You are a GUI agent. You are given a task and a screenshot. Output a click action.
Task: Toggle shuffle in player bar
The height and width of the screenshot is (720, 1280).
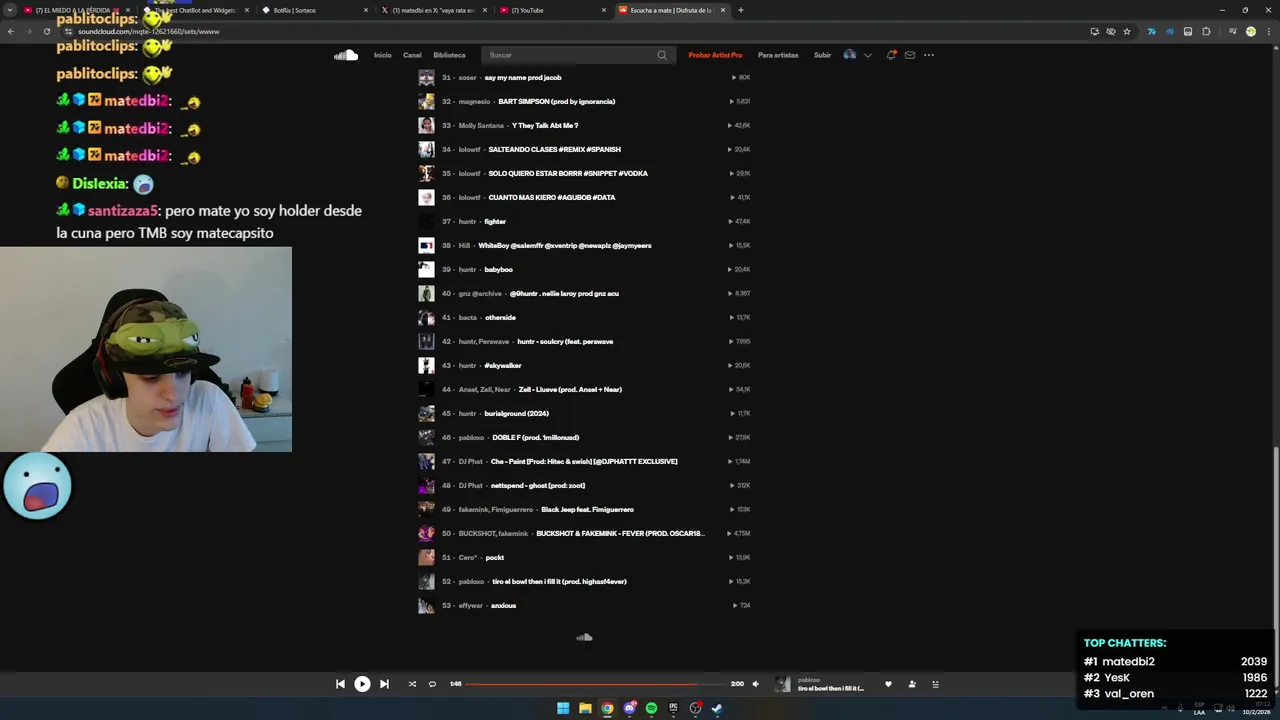tap(412, 684)
